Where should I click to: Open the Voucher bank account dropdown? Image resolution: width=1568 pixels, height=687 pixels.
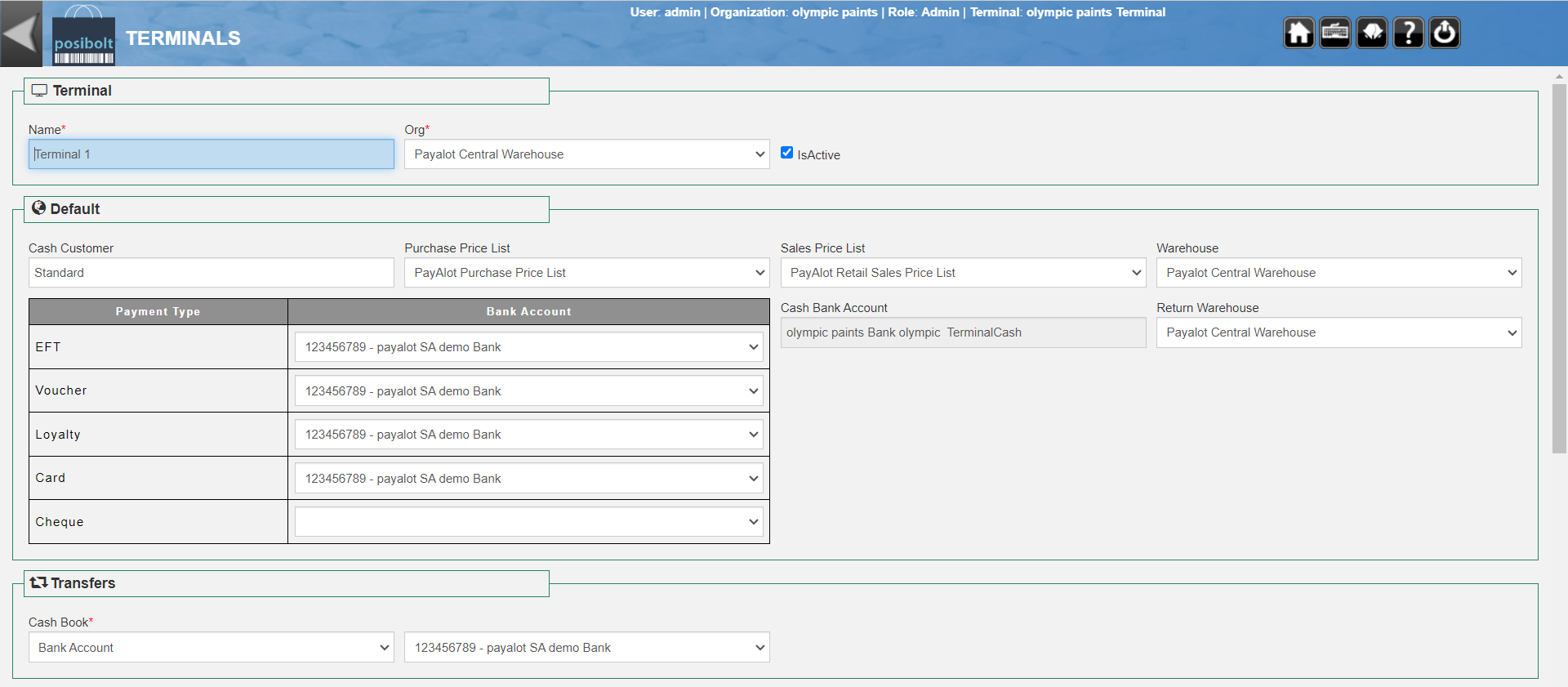[529, 391]
